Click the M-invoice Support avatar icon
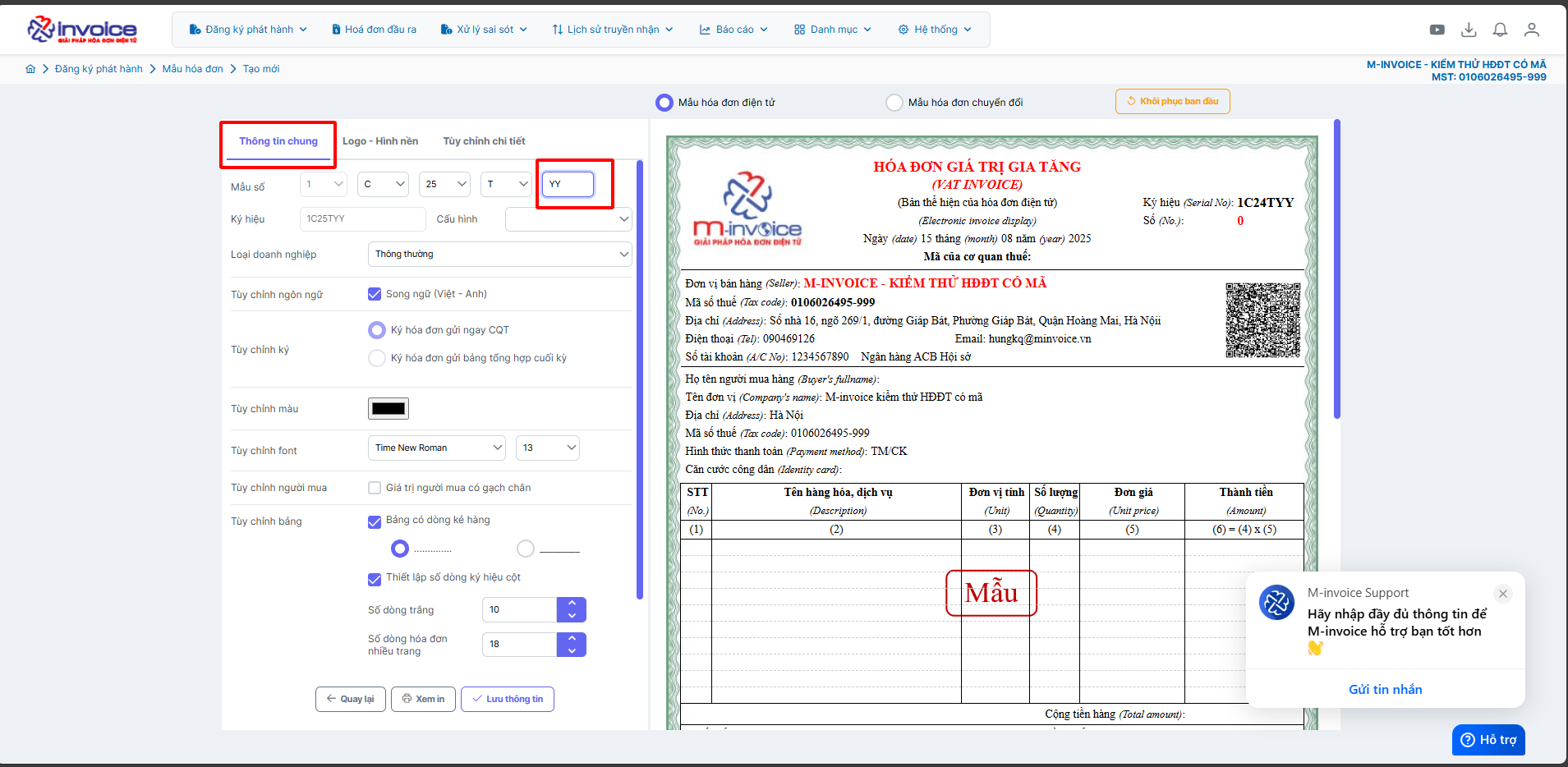Image resolution: width=1568 pixels, height=767 pixels. 1276,604
